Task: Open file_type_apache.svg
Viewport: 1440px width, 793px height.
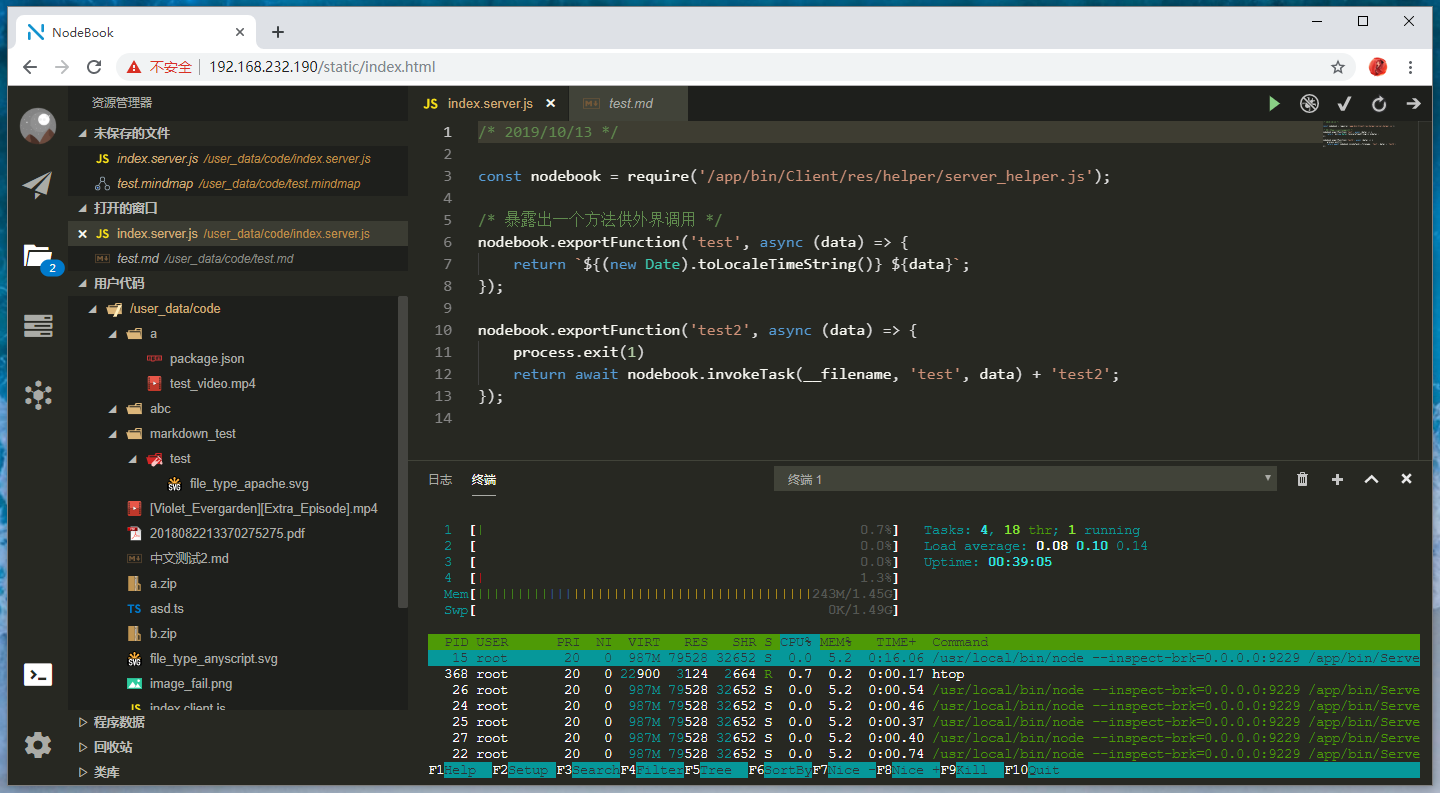Action: [249, 484]
